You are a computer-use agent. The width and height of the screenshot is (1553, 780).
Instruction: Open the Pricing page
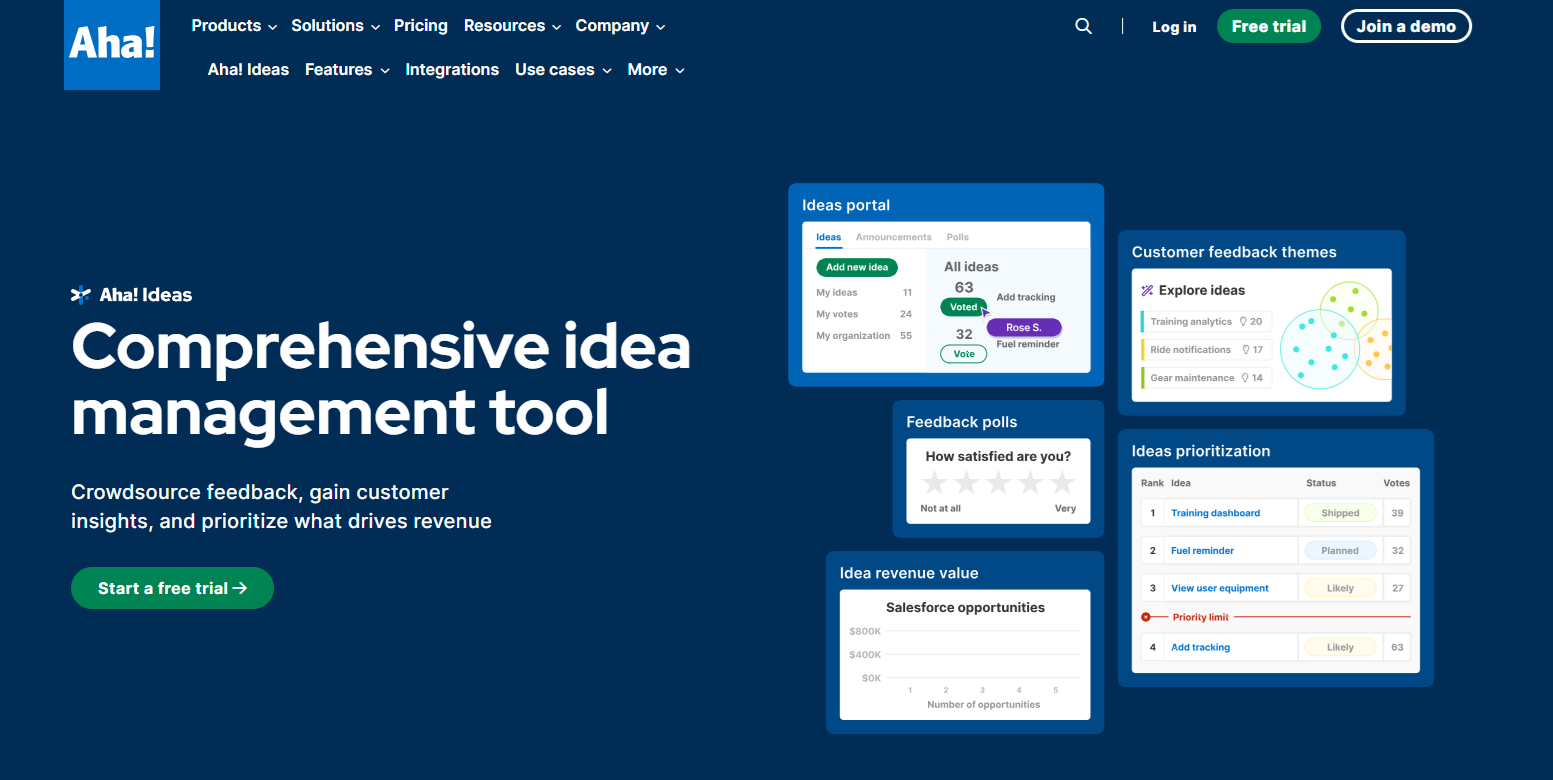point(421,26)
